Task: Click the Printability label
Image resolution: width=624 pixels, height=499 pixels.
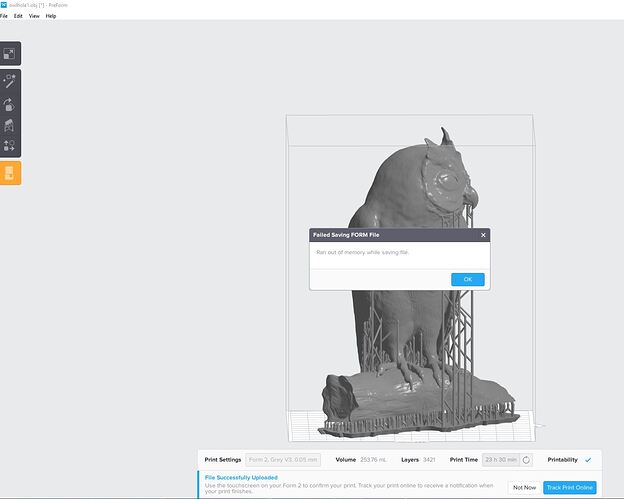Action: 562,460
